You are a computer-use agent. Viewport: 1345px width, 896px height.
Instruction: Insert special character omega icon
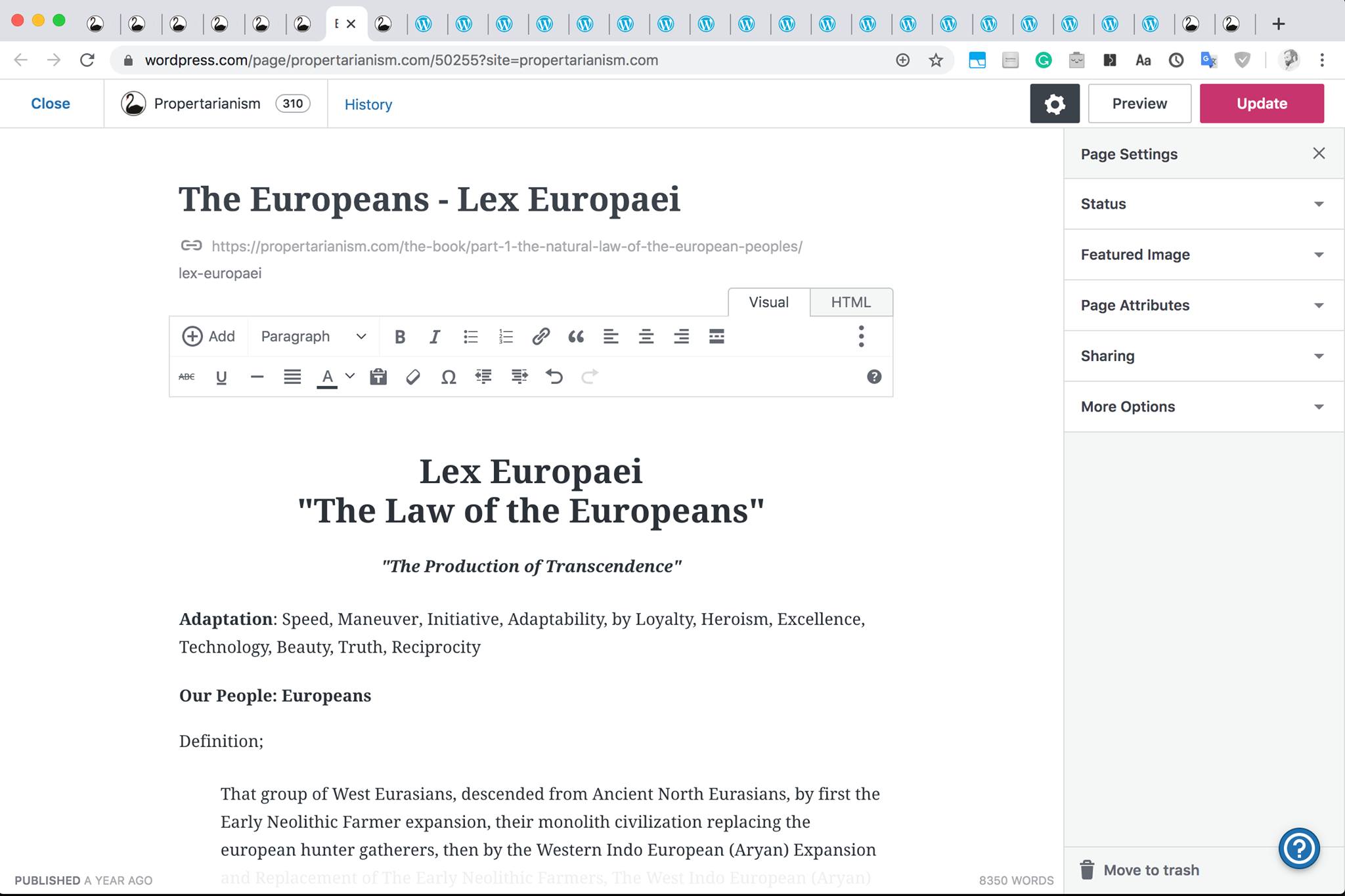(x=449, y=377)
